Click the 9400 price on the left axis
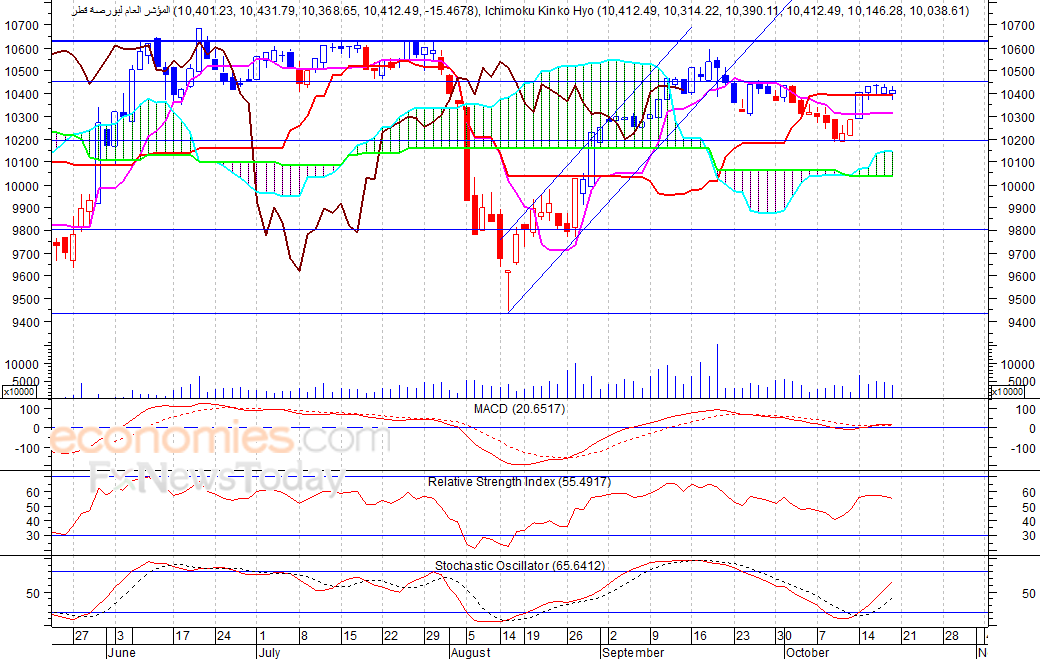Screen dimensions: 1040x659 pyautogui.click(x=22, y=322)
